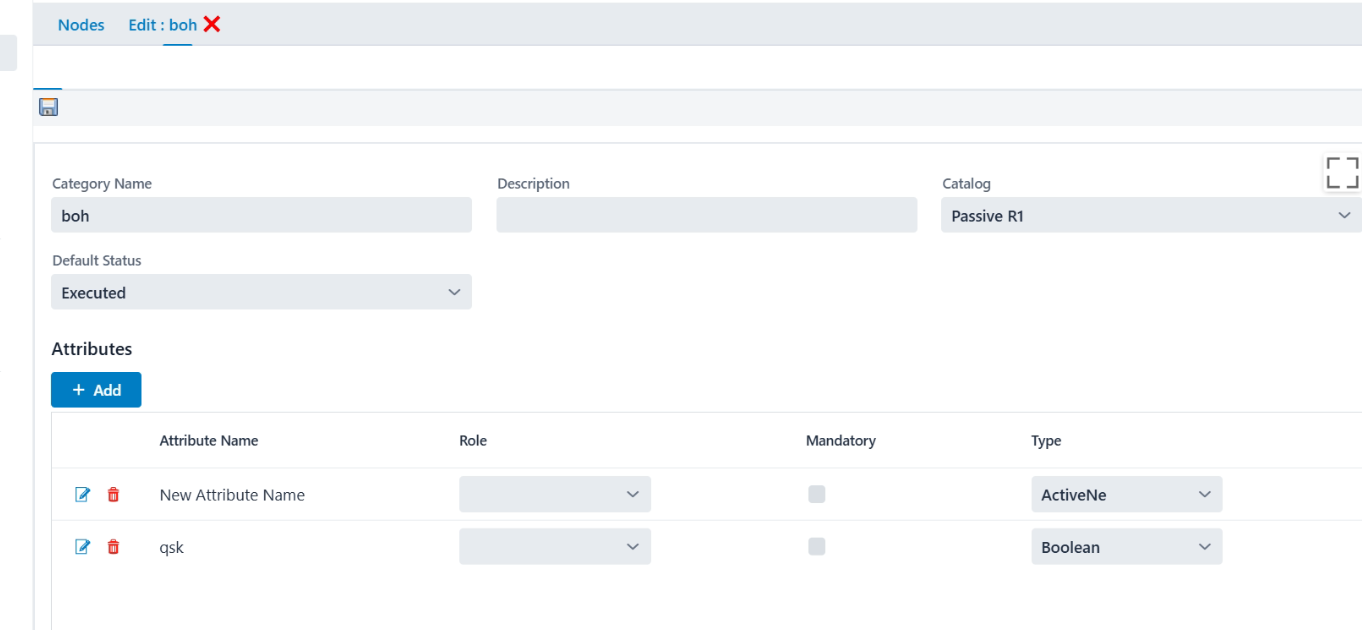This screenshot has width=1362, height=630.
Task: Enable Mandatory checkbox for qsk
Action: pyautogui.click(x=817, y=546)
